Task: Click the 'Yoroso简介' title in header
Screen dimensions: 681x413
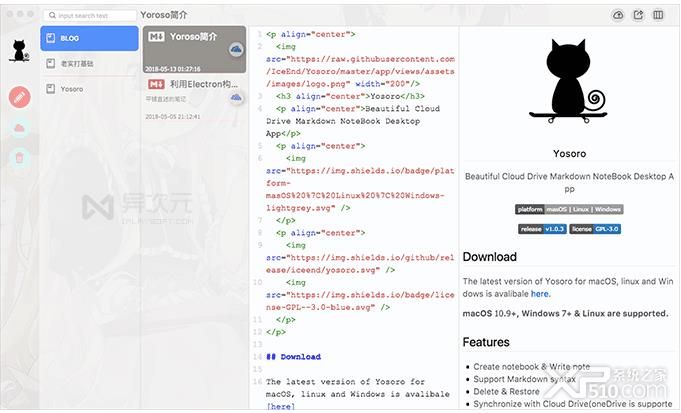Action: pyautogui.click(x=164, y=15)
